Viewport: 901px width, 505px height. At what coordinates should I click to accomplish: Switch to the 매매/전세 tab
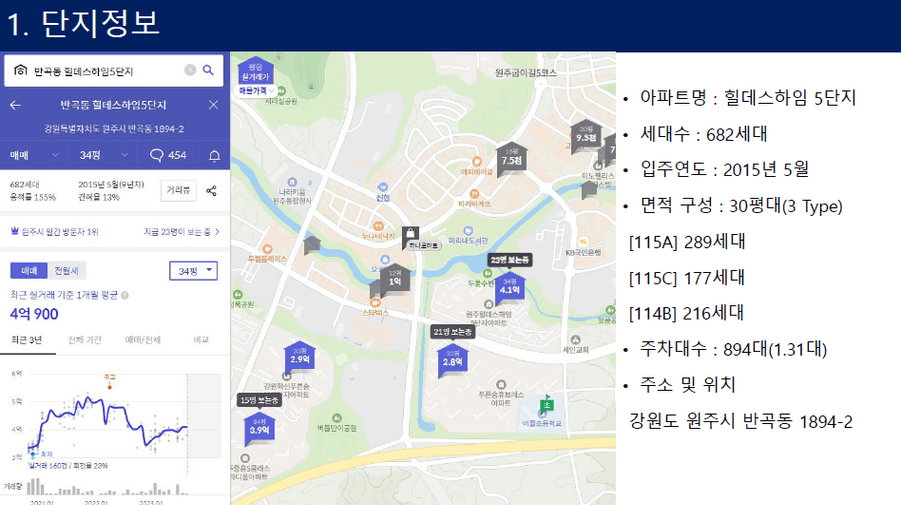click(143, 340)
